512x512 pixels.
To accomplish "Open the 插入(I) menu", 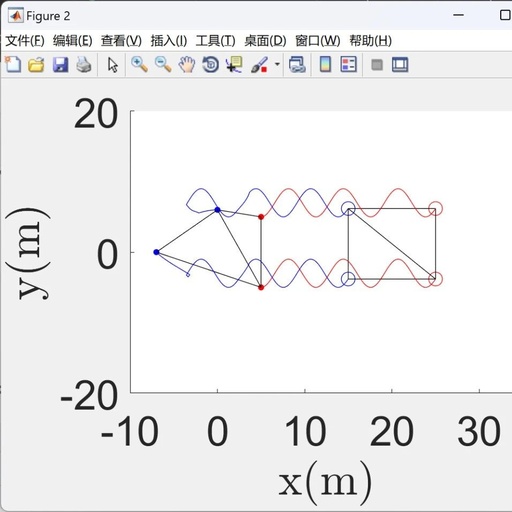I will click(x=169, y=41).
